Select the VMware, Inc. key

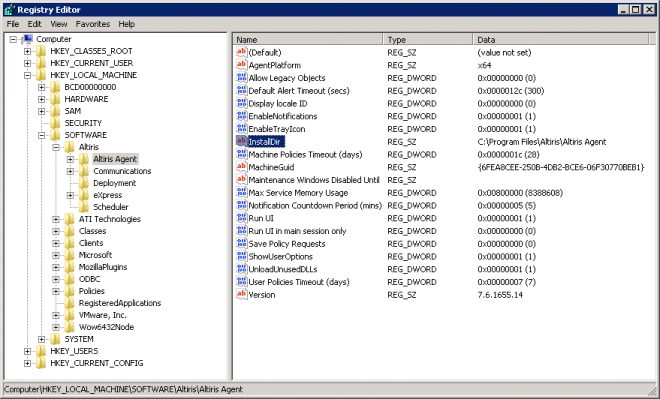tap(102, 315)
